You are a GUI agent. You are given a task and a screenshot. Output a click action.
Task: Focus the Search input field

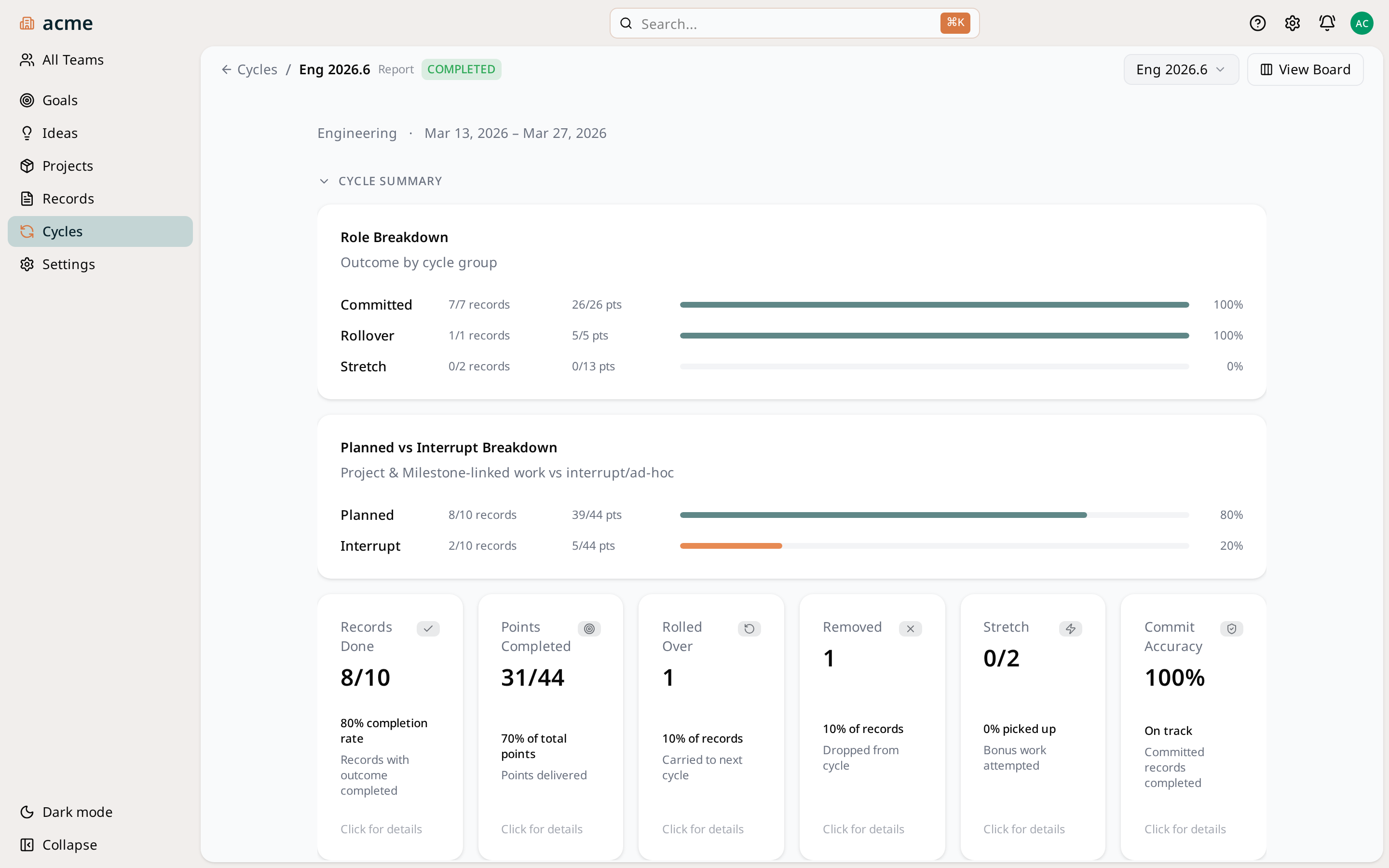coord(786,24)
